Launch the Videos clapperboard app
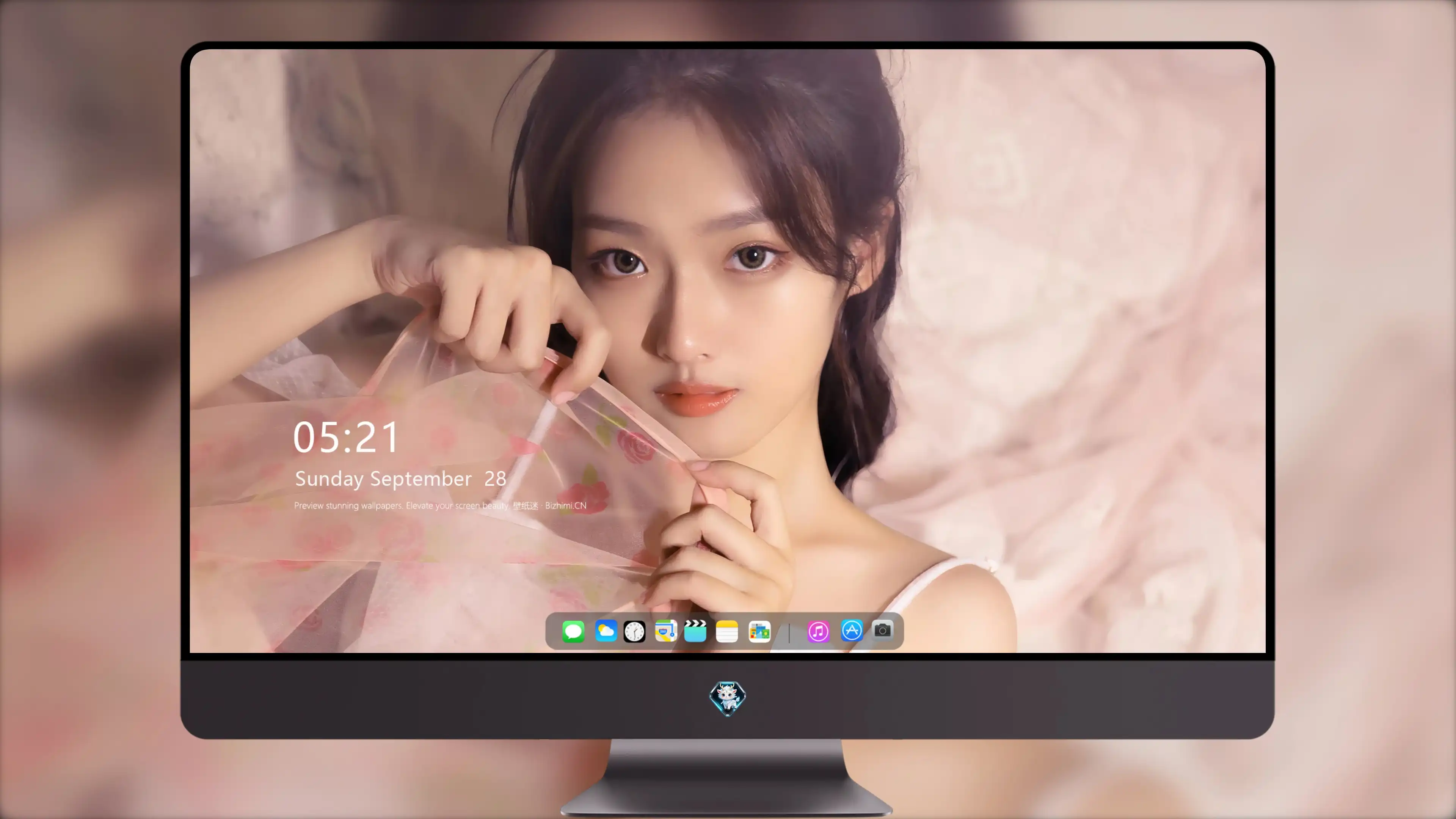This screenshot has width=1456, height=819. 695,631
